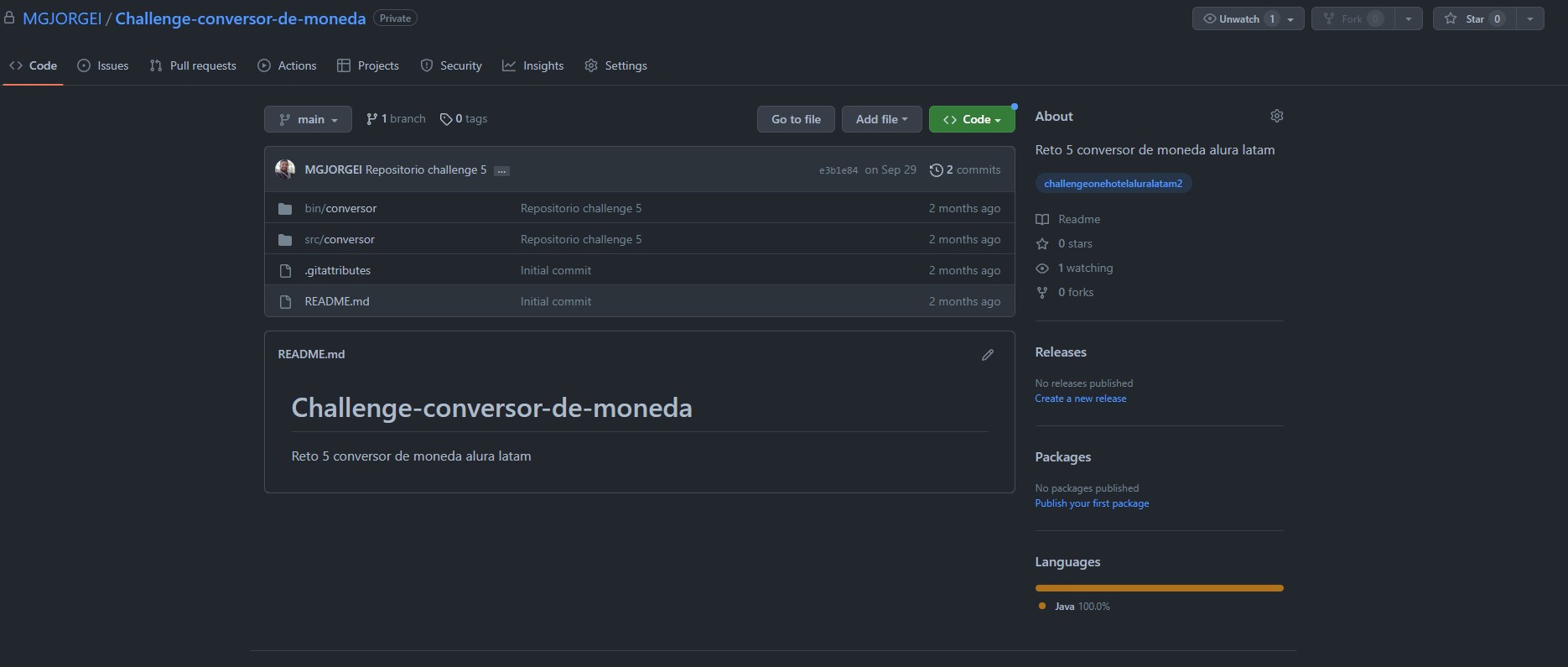
Task: Switch to the Actions tab
Action: point(287,65)
